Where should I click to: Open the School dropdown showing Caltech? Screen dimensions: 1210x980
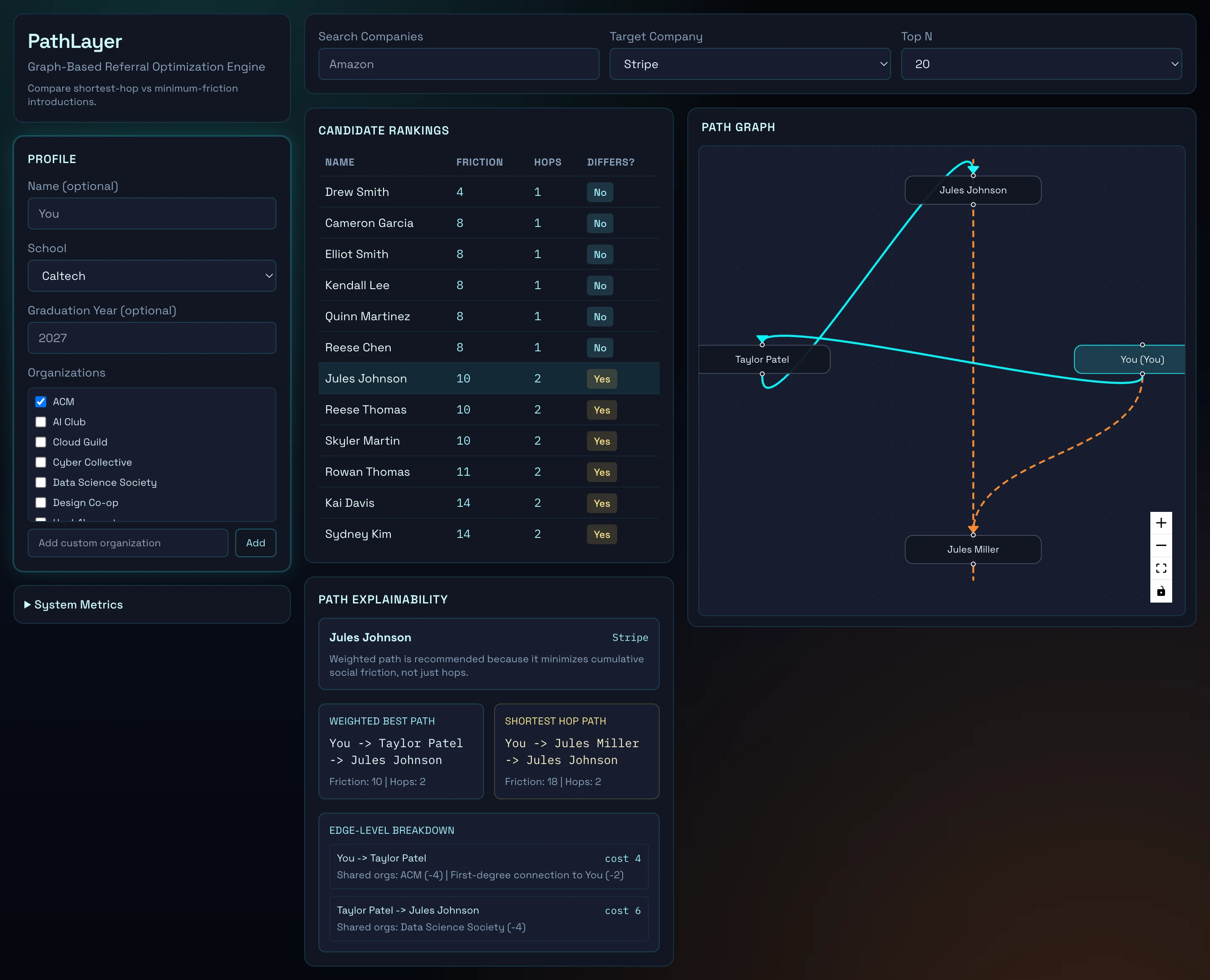(152, 276)
